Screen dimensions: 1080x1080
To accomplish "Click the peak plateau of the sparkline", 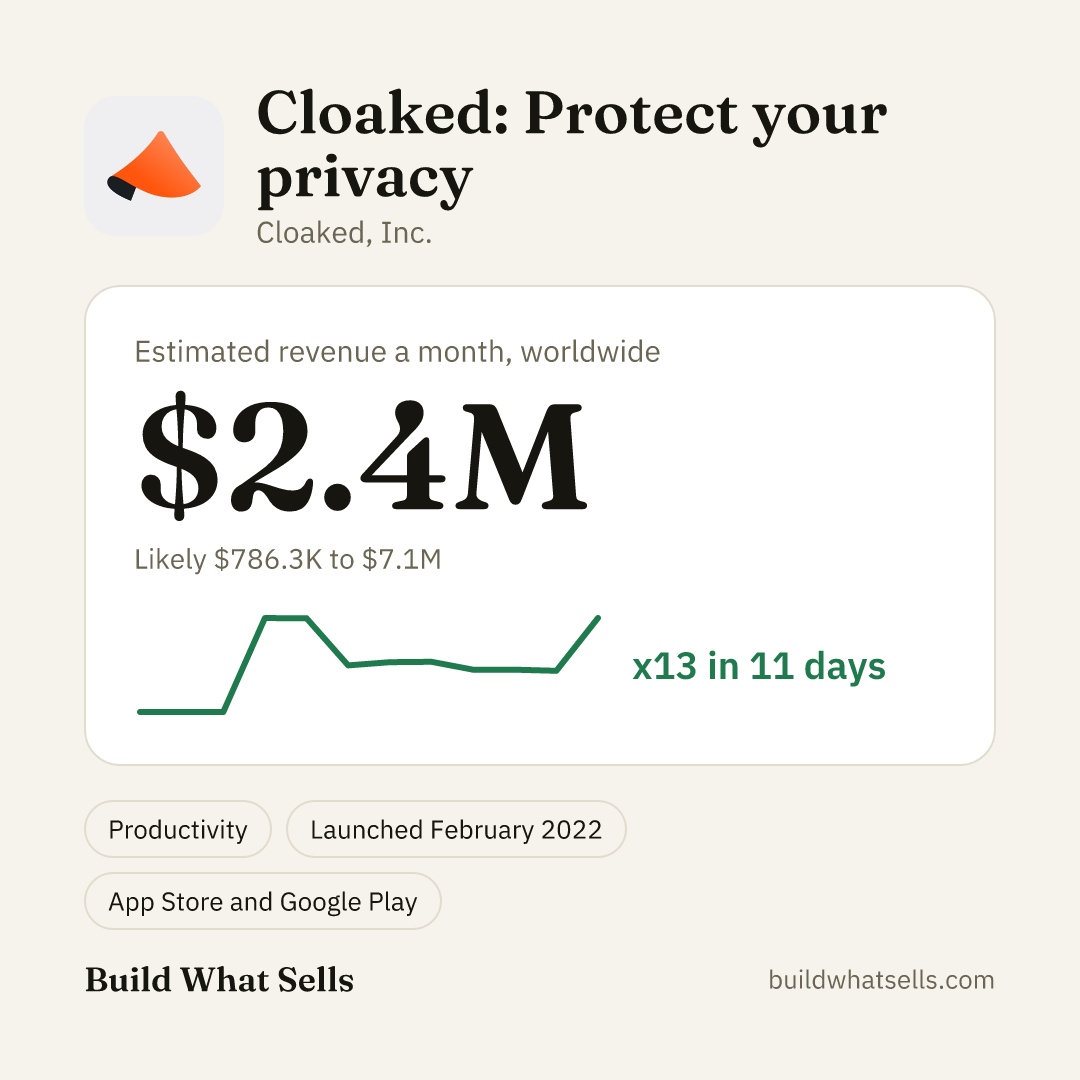I will point(286,619).
